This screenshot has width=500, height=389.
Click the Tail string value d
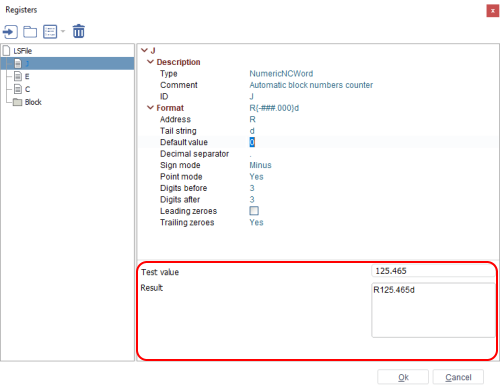point(252,131)
